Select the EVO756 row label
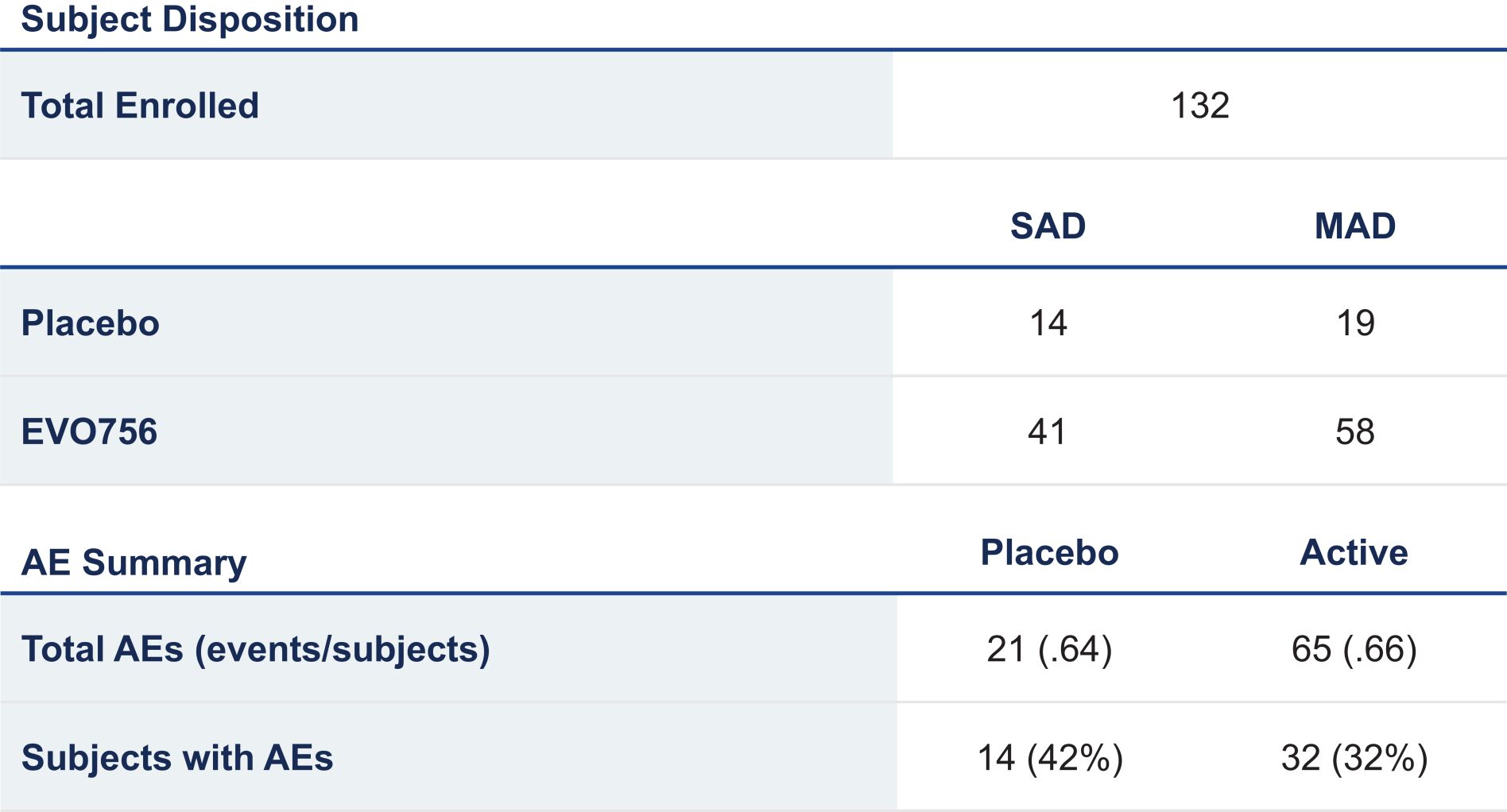 click(89, 432)
